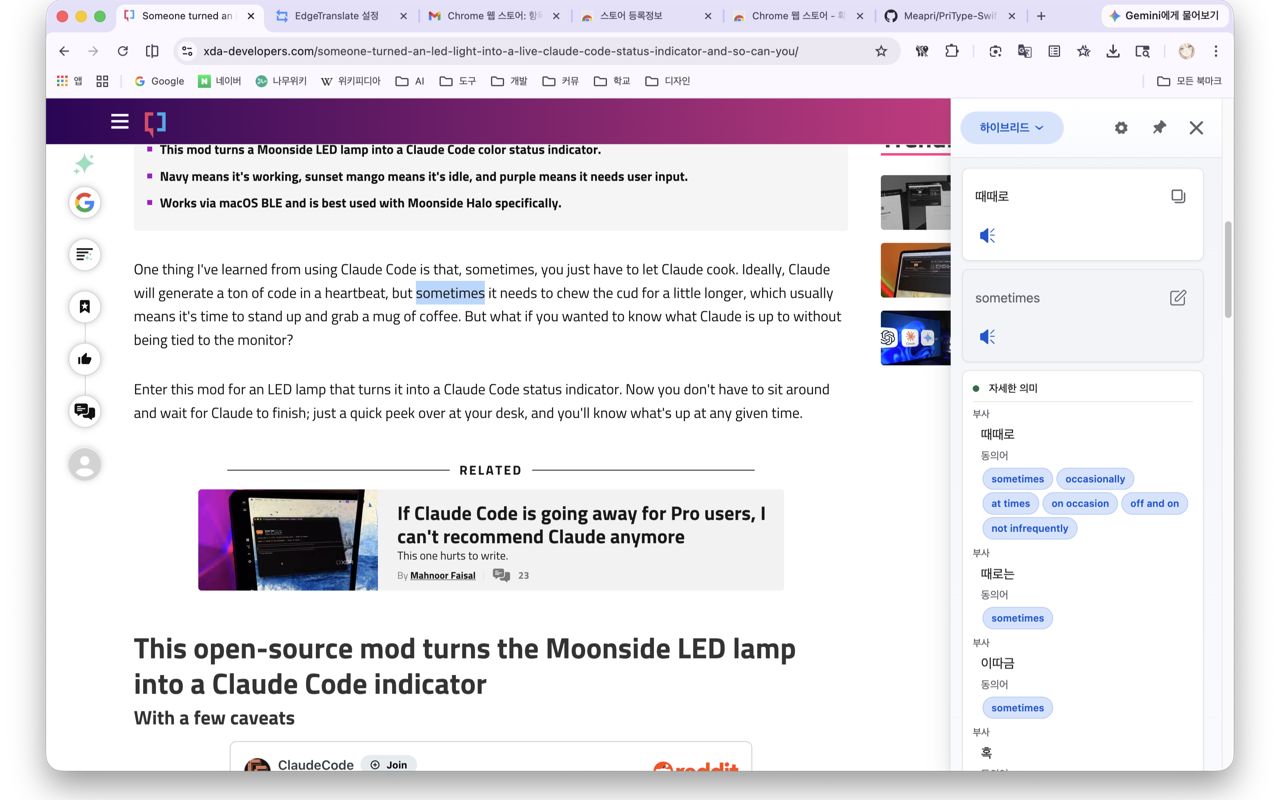The width and height of the screenshot is (1280, 800).
Task: Copy the translation 때때로
Action: pos(1178,196)
